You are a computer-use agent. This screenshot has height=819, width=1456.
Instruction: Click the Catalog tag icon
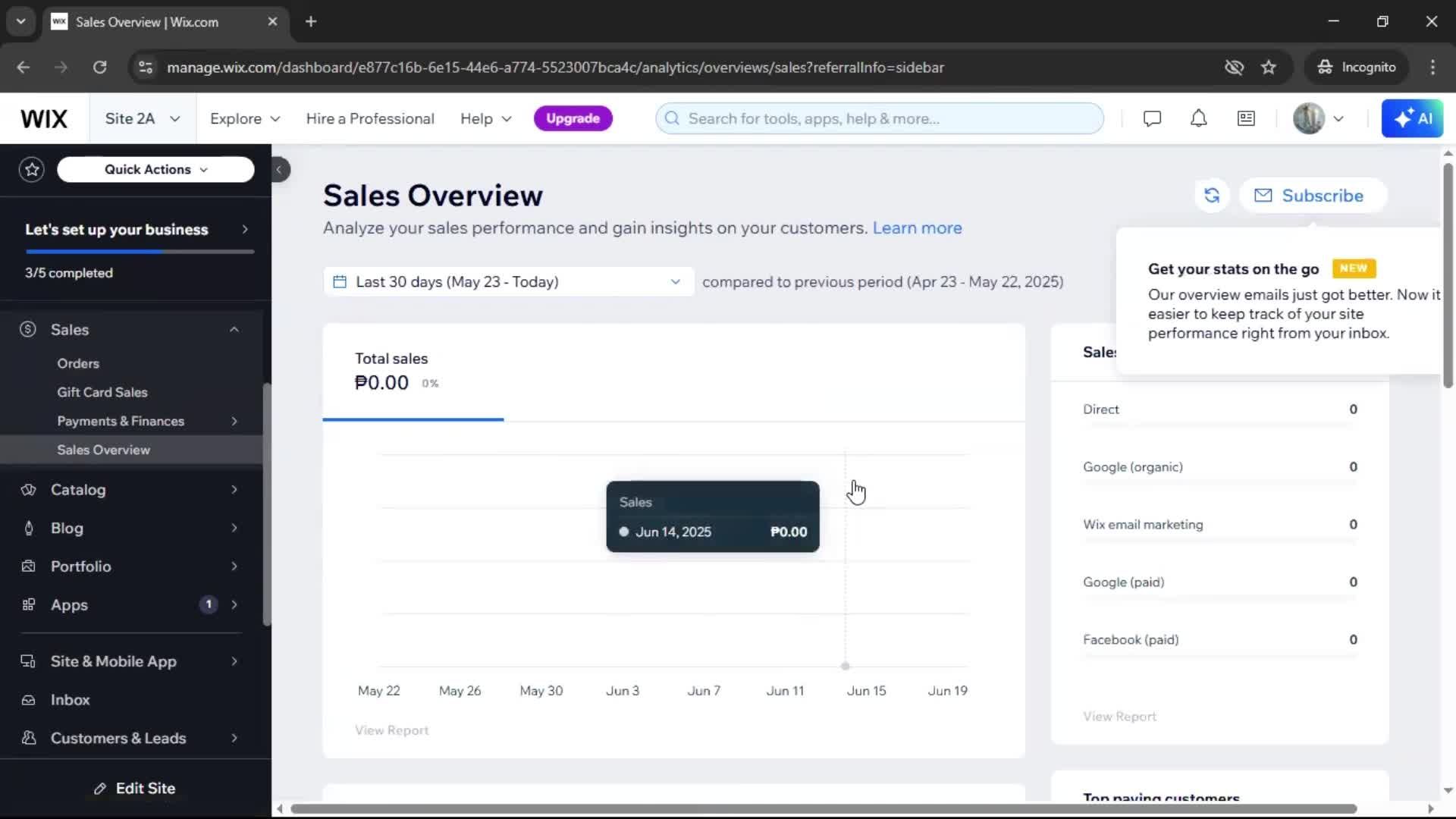click(28, 490)
